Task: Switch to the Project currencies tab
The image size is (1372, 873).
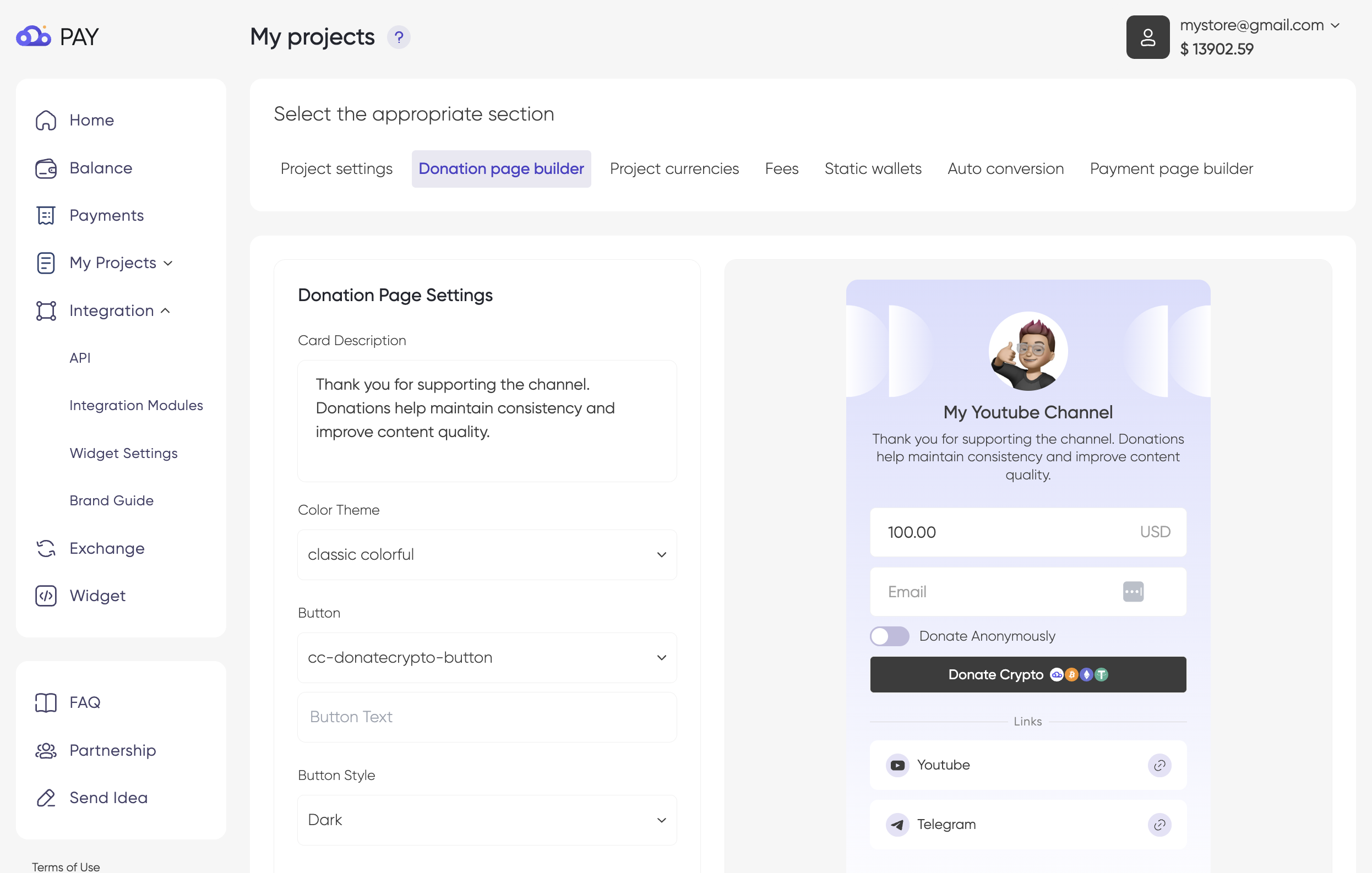Action: (x=674, y=169)
